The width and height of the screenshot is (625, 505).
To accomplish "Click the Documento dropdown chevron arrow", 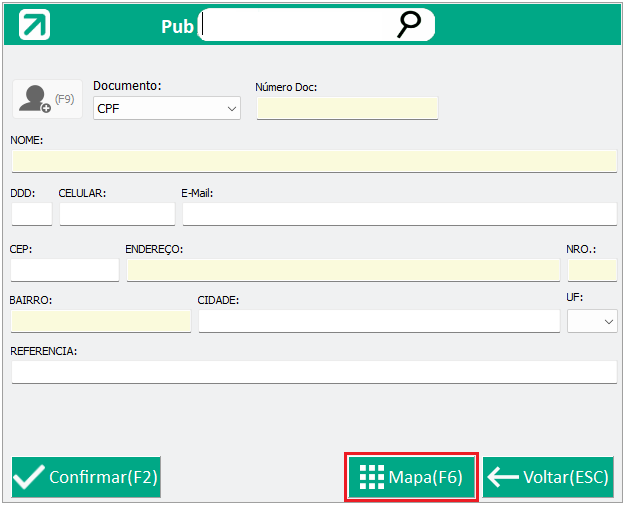I will (x=232, y=109).
